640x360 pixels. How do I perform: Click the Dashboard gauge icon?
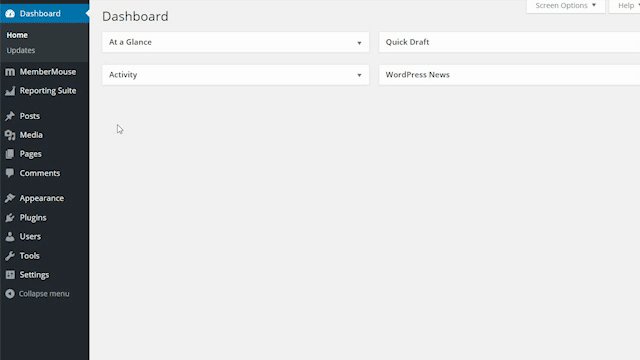click(10, 13)
